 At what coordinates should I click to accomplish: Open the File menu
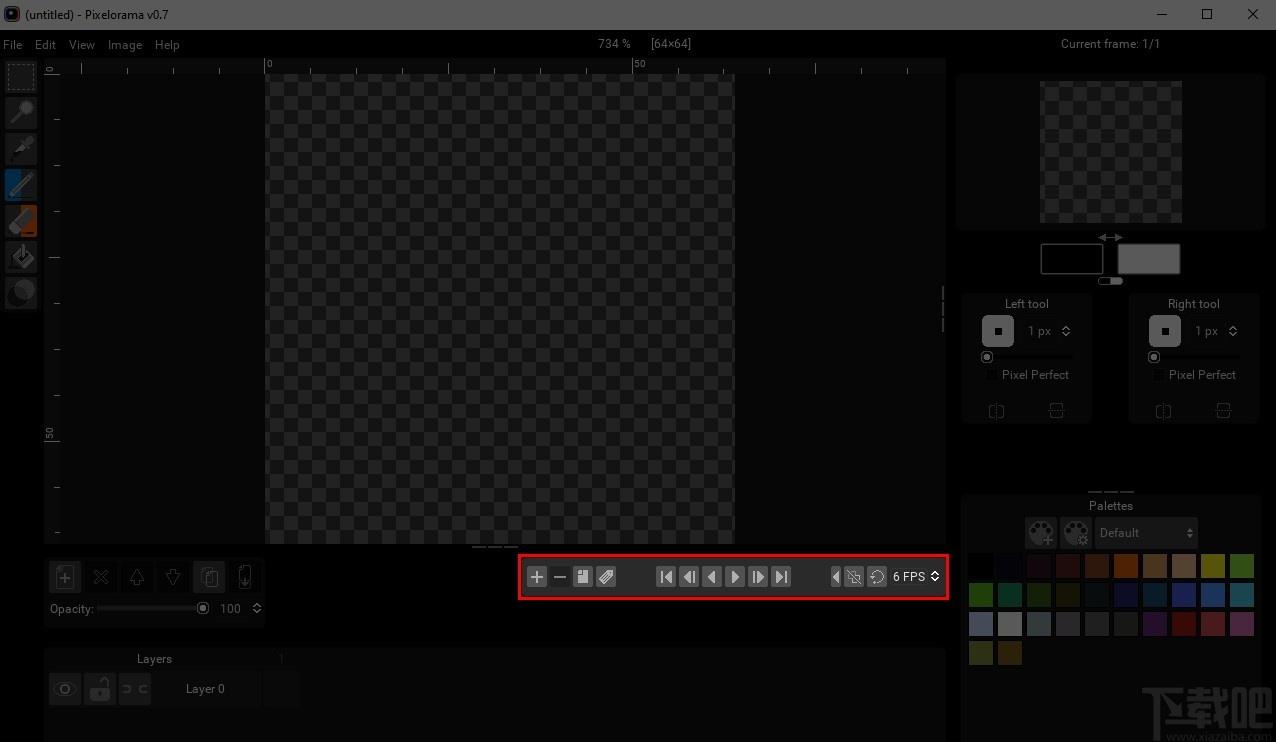pyautogui.click(x=13, y=45)
